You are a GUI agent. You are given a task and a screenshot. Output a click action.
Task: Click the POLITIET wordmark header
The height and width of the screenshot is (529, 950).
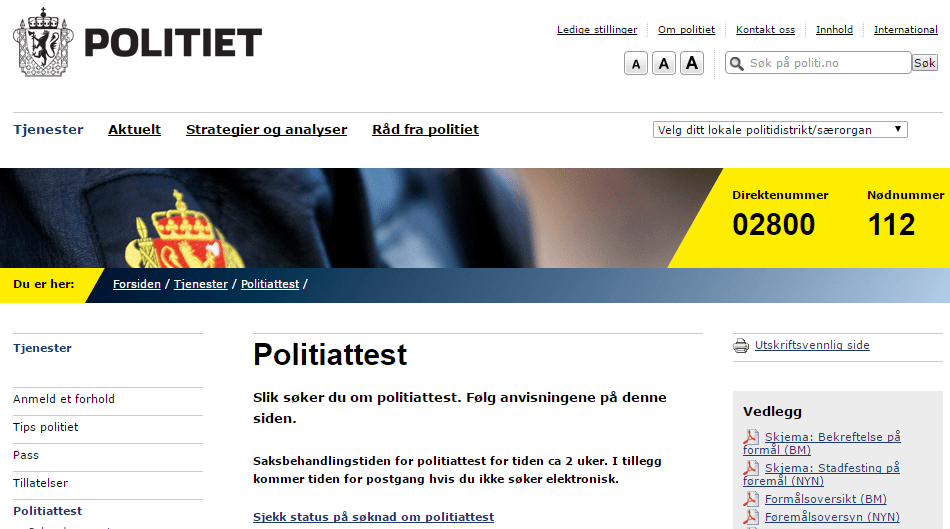pyautogui.click(x=173, y=42)
